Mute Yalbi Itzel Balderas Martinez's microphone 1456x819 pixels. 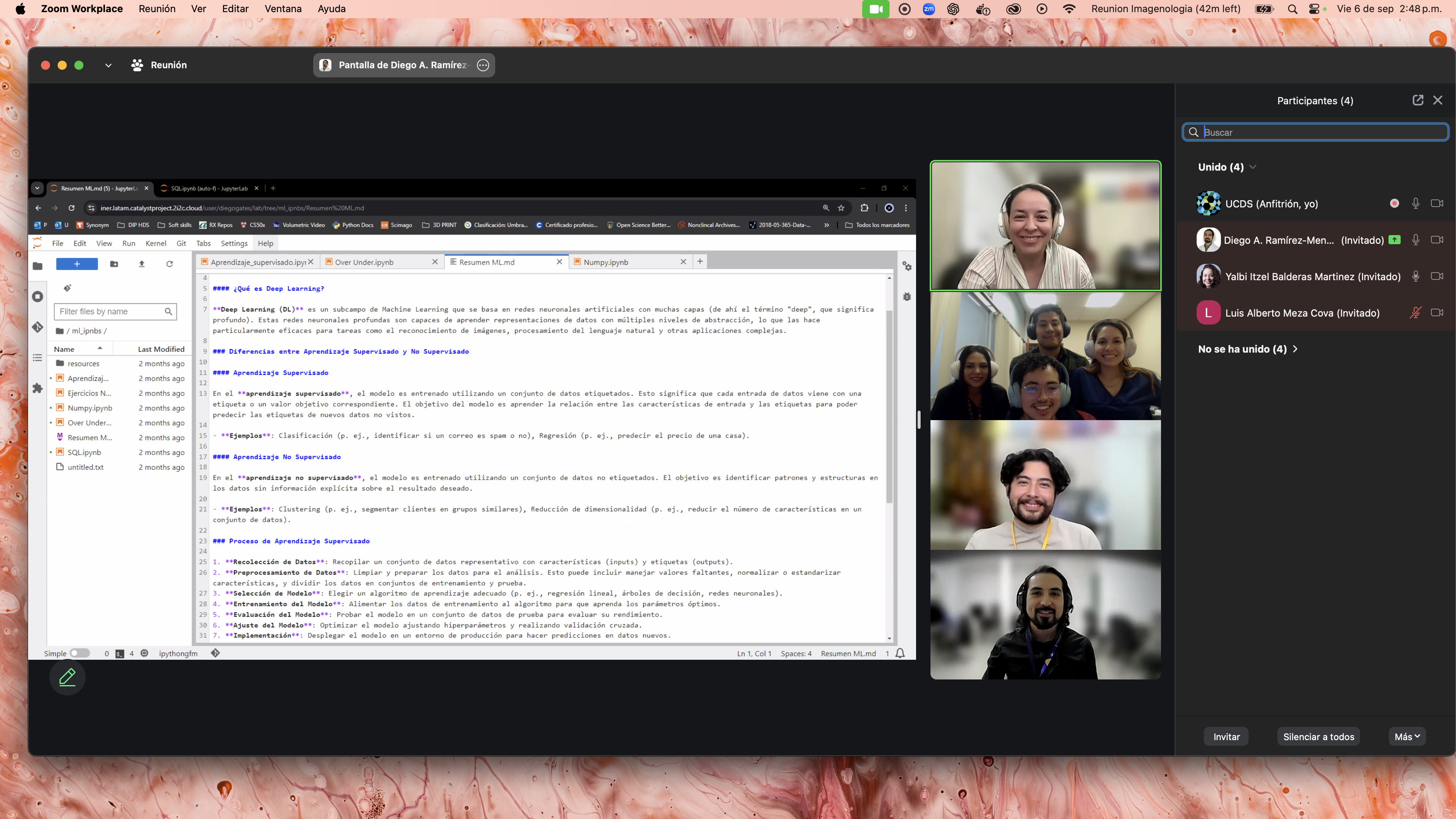click(1416, 276)
